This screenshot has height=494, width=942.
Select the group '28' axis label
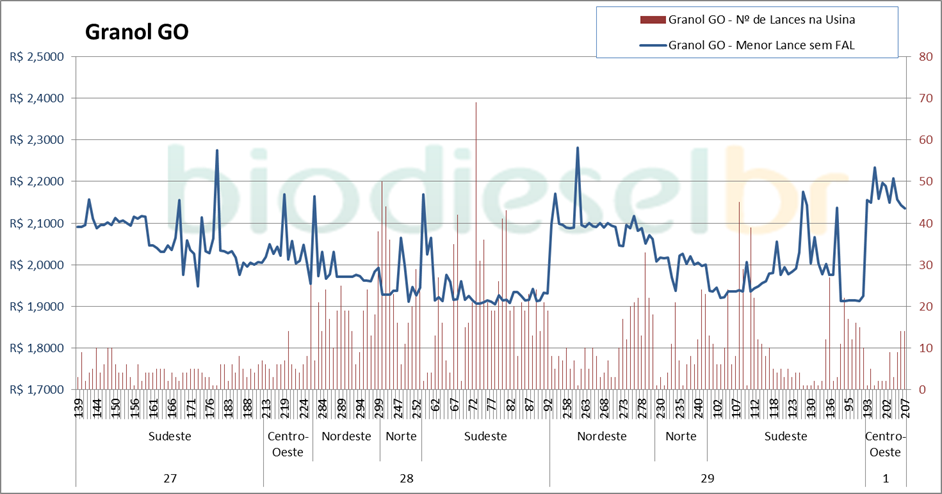[406, 479]
